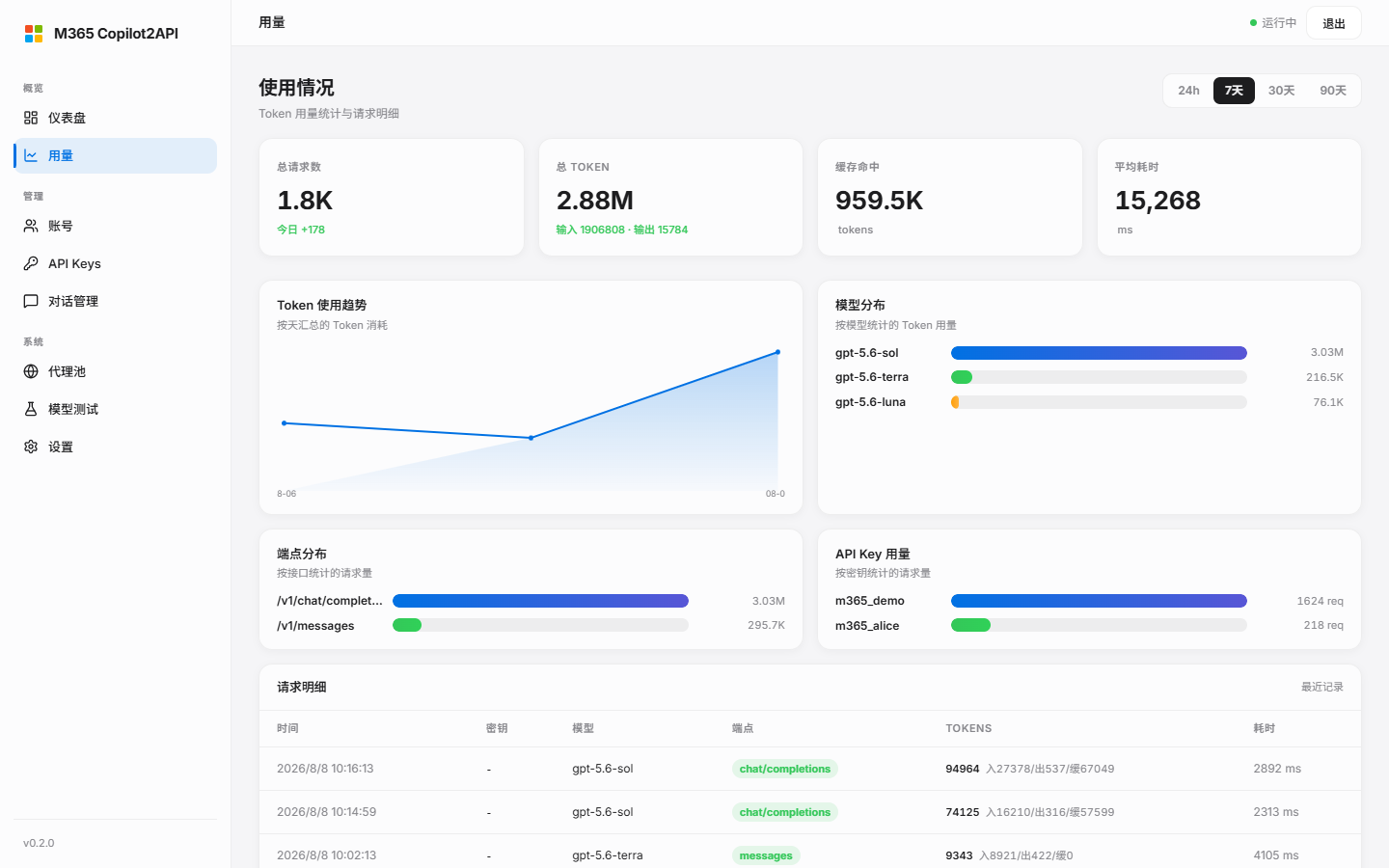Click the 账号 users icon
This screenshot has width=1389, height=868.
(31, 226)
